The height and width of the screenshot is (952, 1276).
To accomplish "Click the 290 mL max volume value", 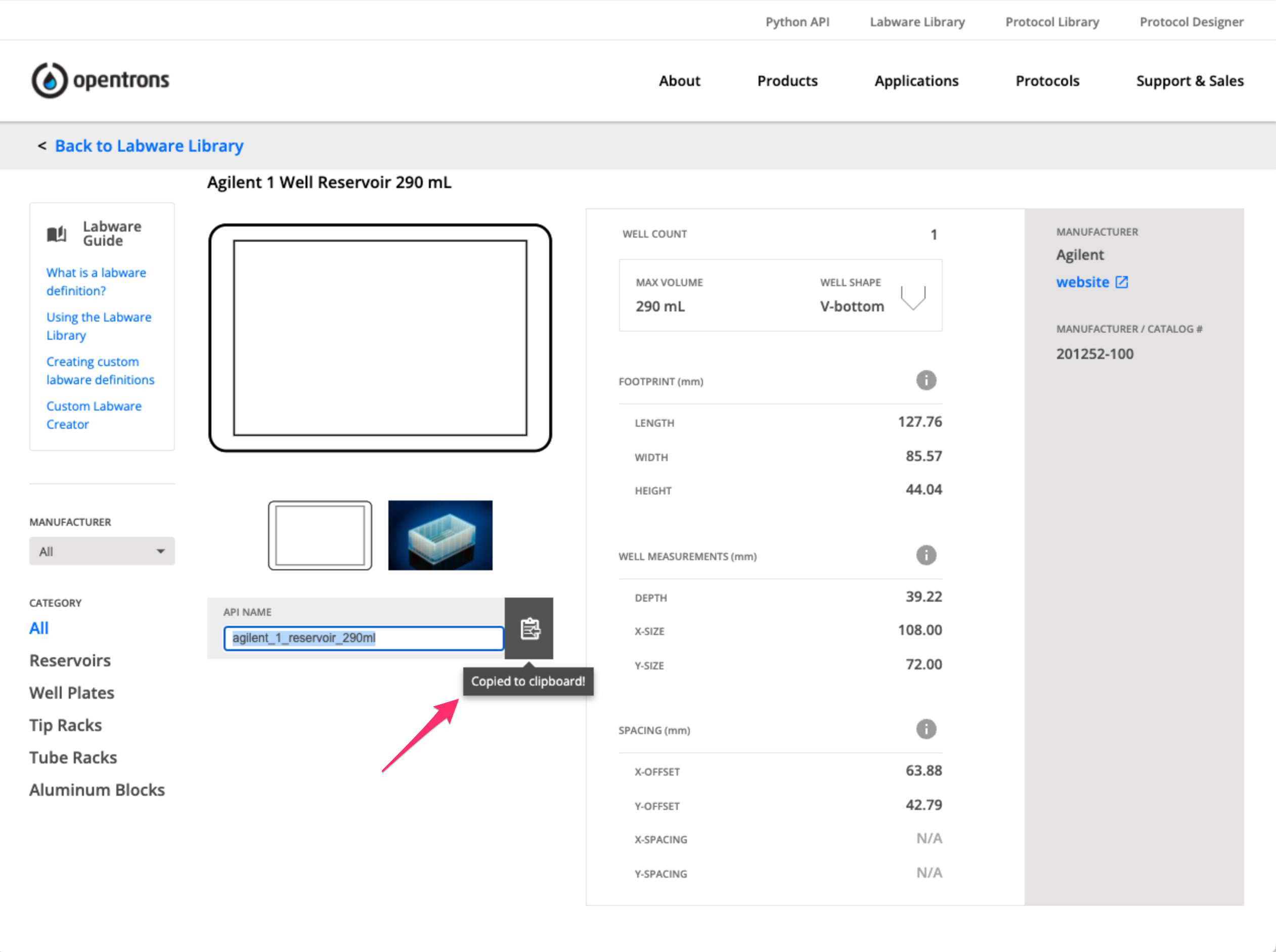I will click(x=661, y=306).
